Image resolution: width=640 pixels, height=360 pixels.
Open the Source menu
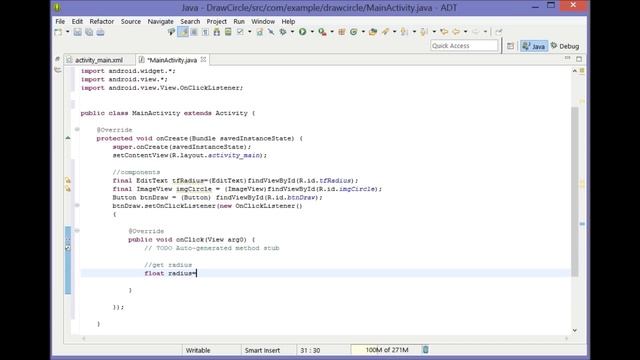[x=131, y=21]
